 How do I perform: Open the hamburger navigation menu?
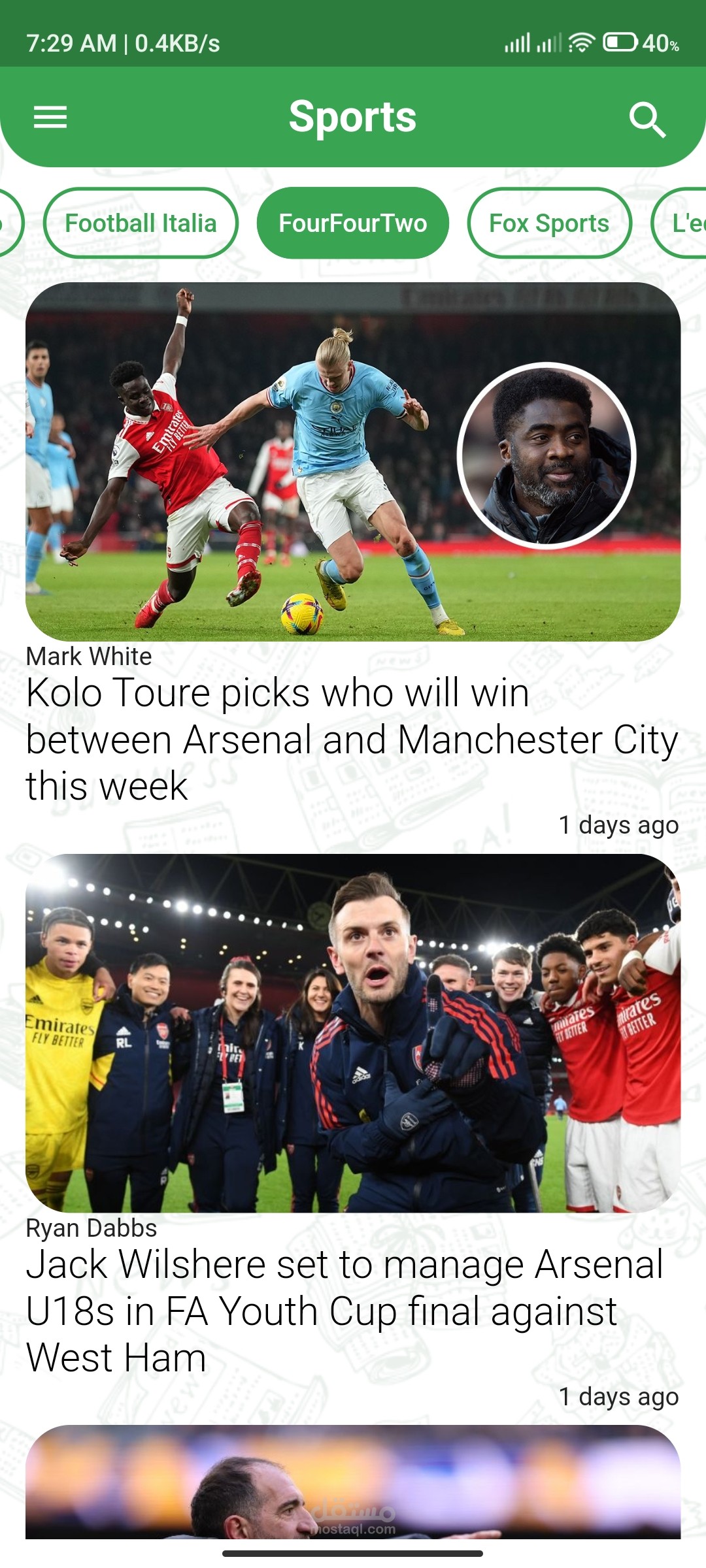(x=50, y=118)
